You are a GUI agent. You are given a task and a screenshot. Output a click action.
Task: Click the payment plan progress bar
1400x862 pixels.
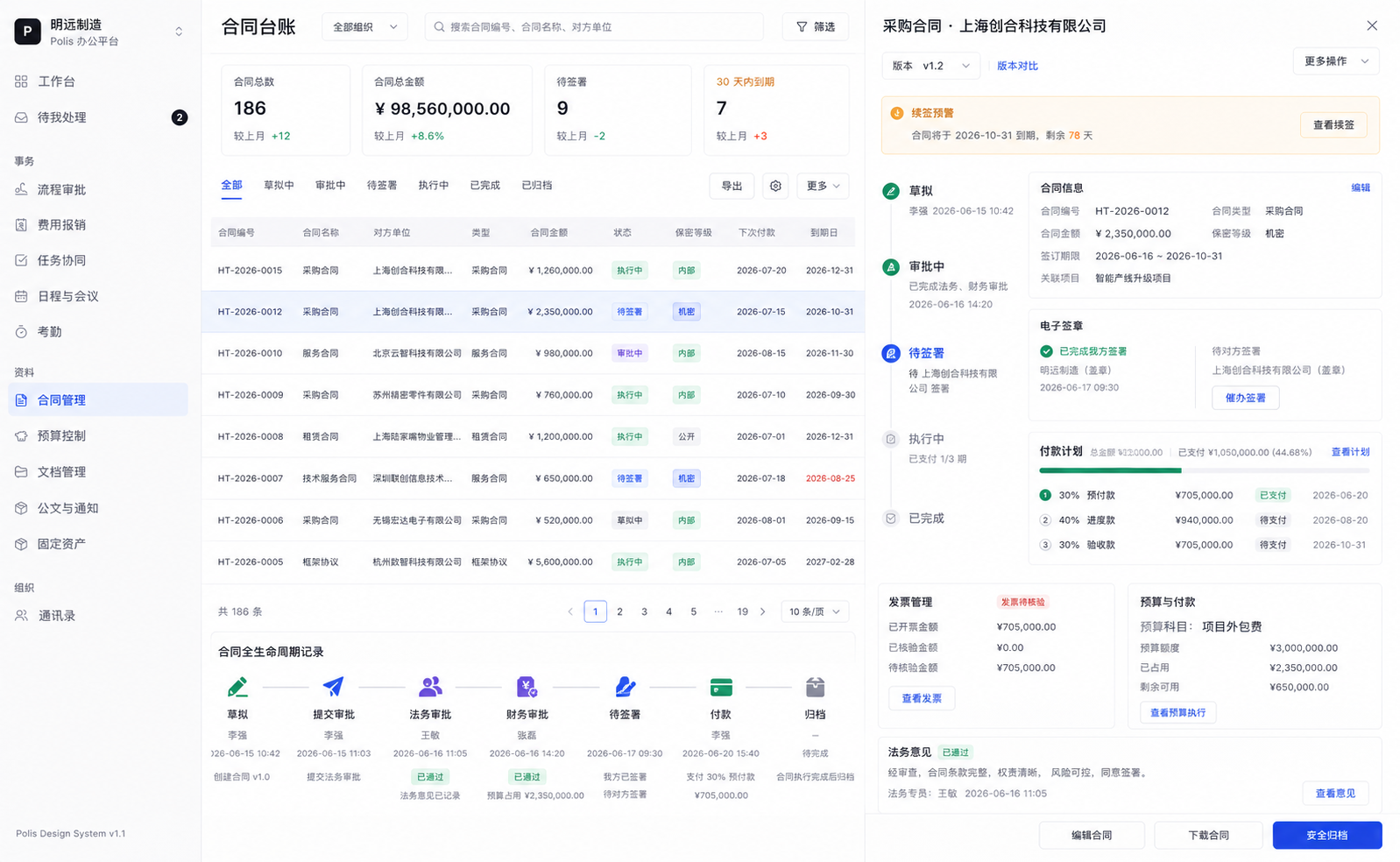pyautogui.click(x=1204, y=470)
